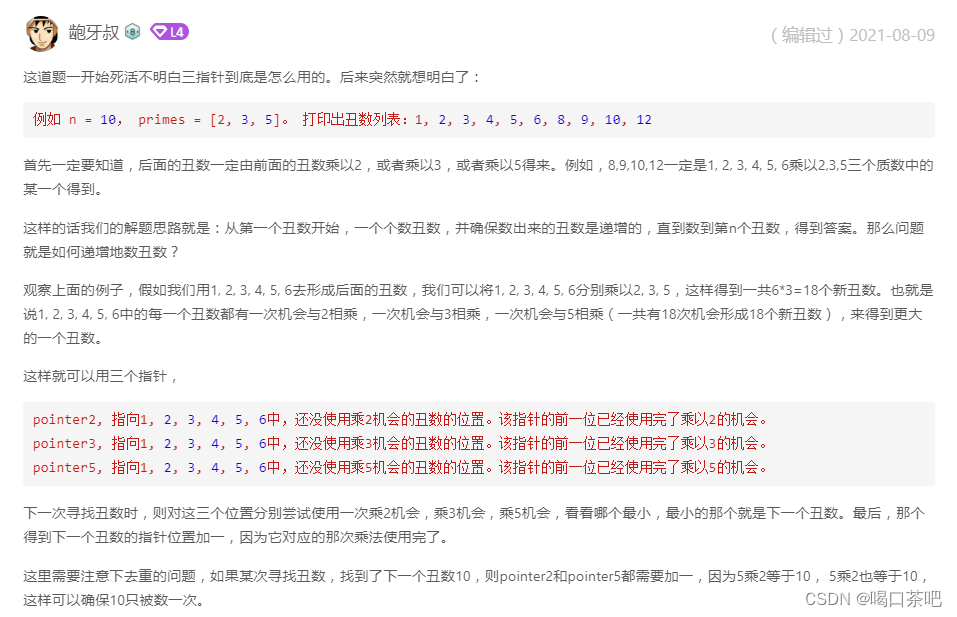Click the code line starting with 例如 n = 10
The width and height of the screenshot is (957, 617).
tap(342, 120)
